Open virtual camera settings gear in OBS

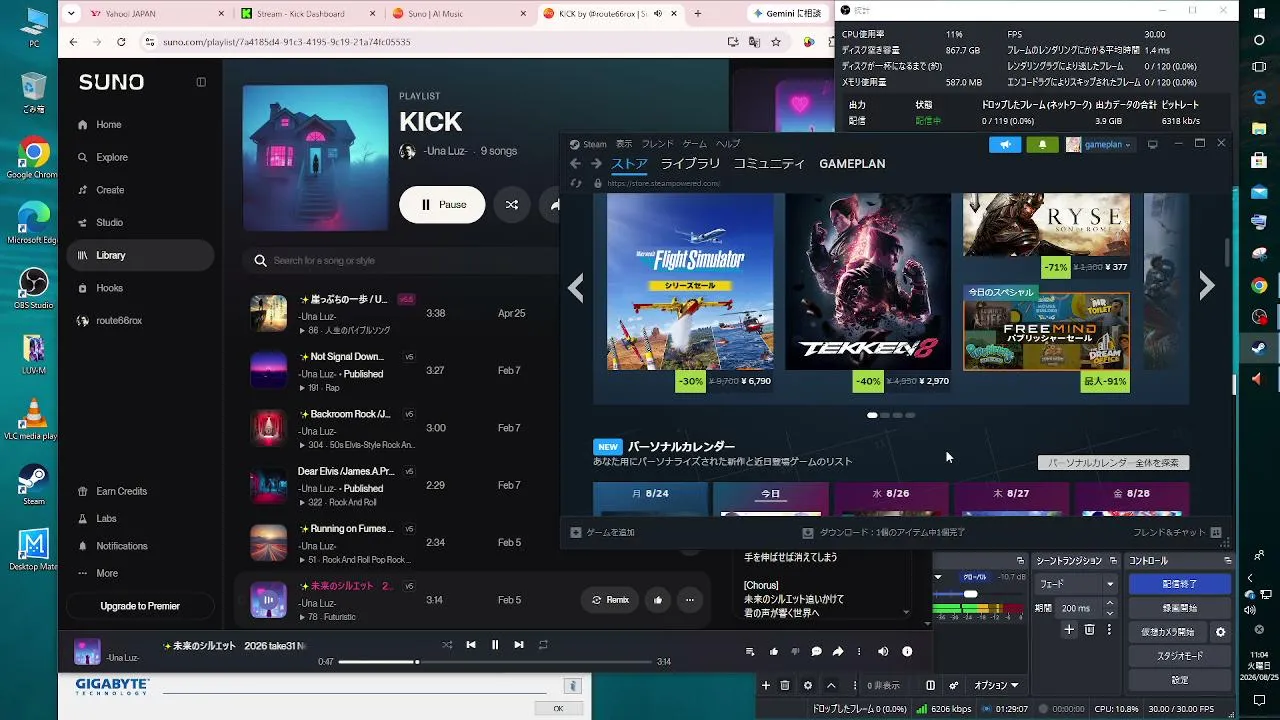point(1220,632)
